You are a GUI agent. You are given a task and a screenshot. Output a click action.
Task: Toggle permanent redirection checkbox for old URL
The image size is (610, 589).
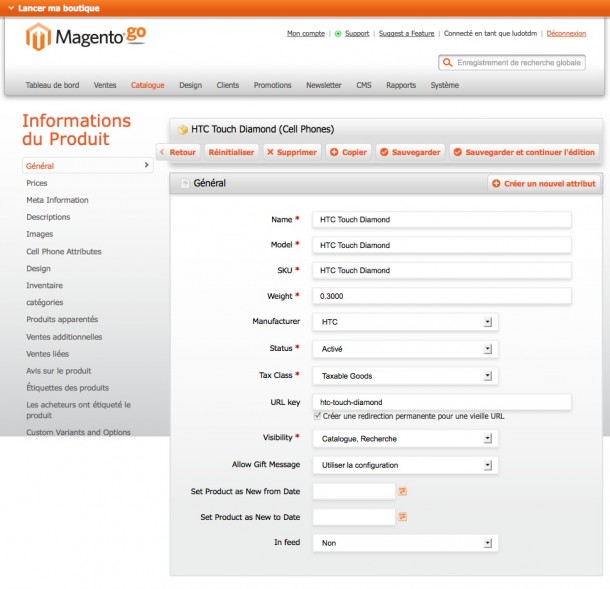tap(317, 415)
